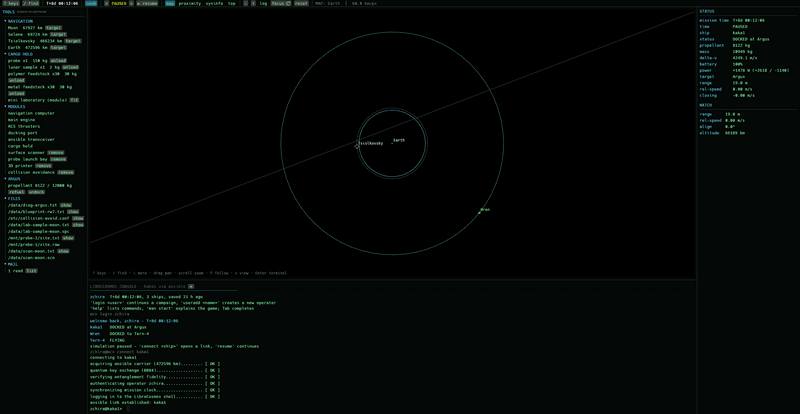Collapse the CARGO HOLD section
Image resolution: width=800 pixels, height=414 pixels.
20,54
